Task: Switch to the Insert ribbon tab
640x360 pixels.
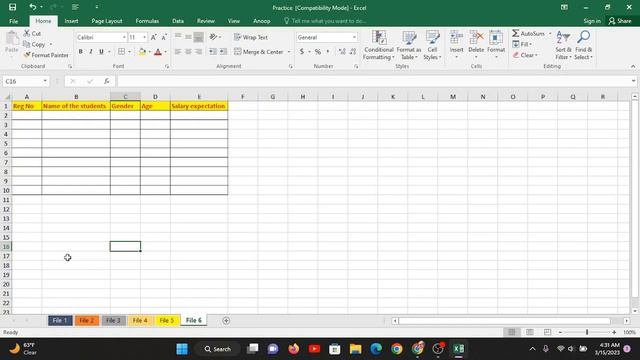Action: pyautogui.click(x=71, y=21)
